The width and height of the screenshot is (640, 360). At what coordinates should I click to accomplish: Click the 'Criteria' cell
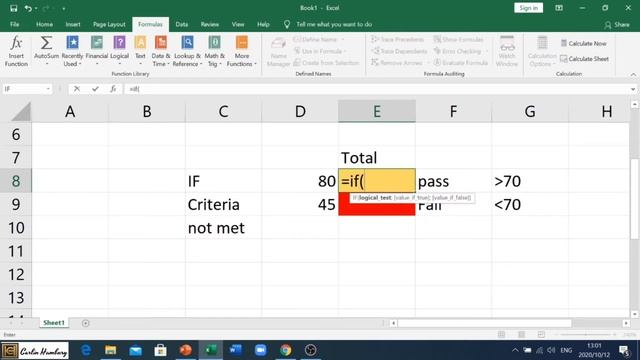pos(223,204)
